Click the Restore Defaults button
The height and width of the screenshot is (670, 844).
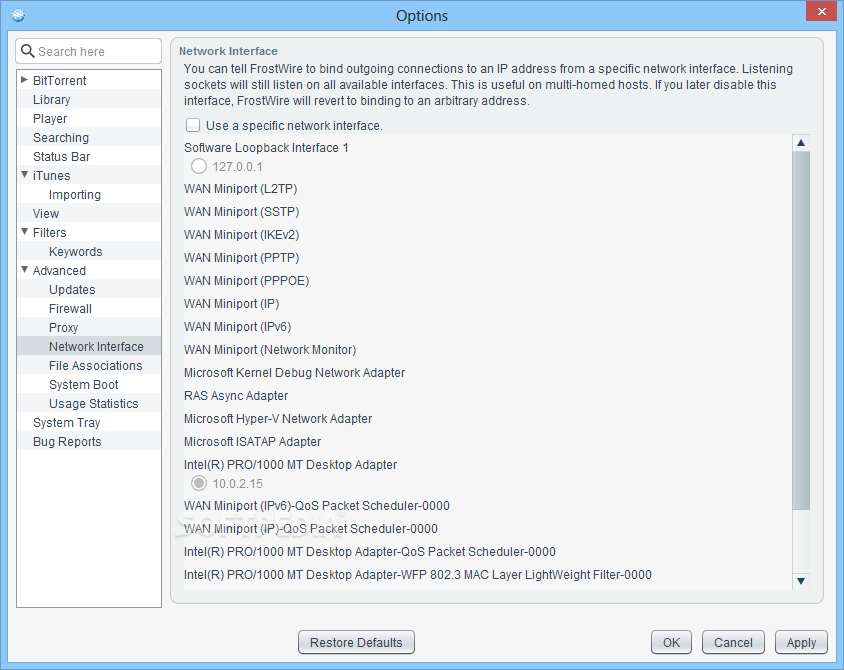pos(356,643)
